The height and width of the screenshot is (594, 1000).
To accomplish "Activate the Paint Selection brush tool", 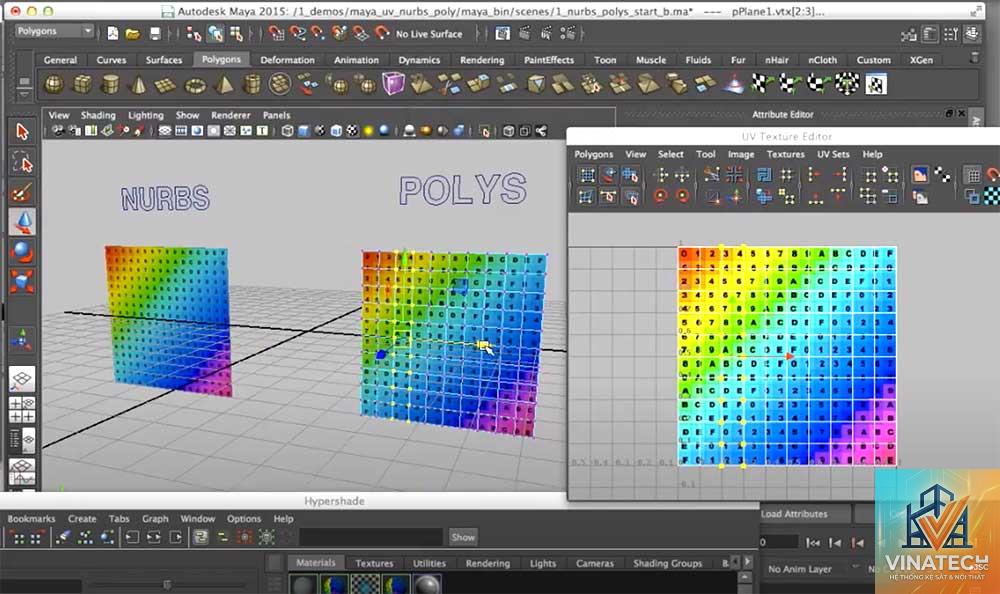I will (22, 192).
